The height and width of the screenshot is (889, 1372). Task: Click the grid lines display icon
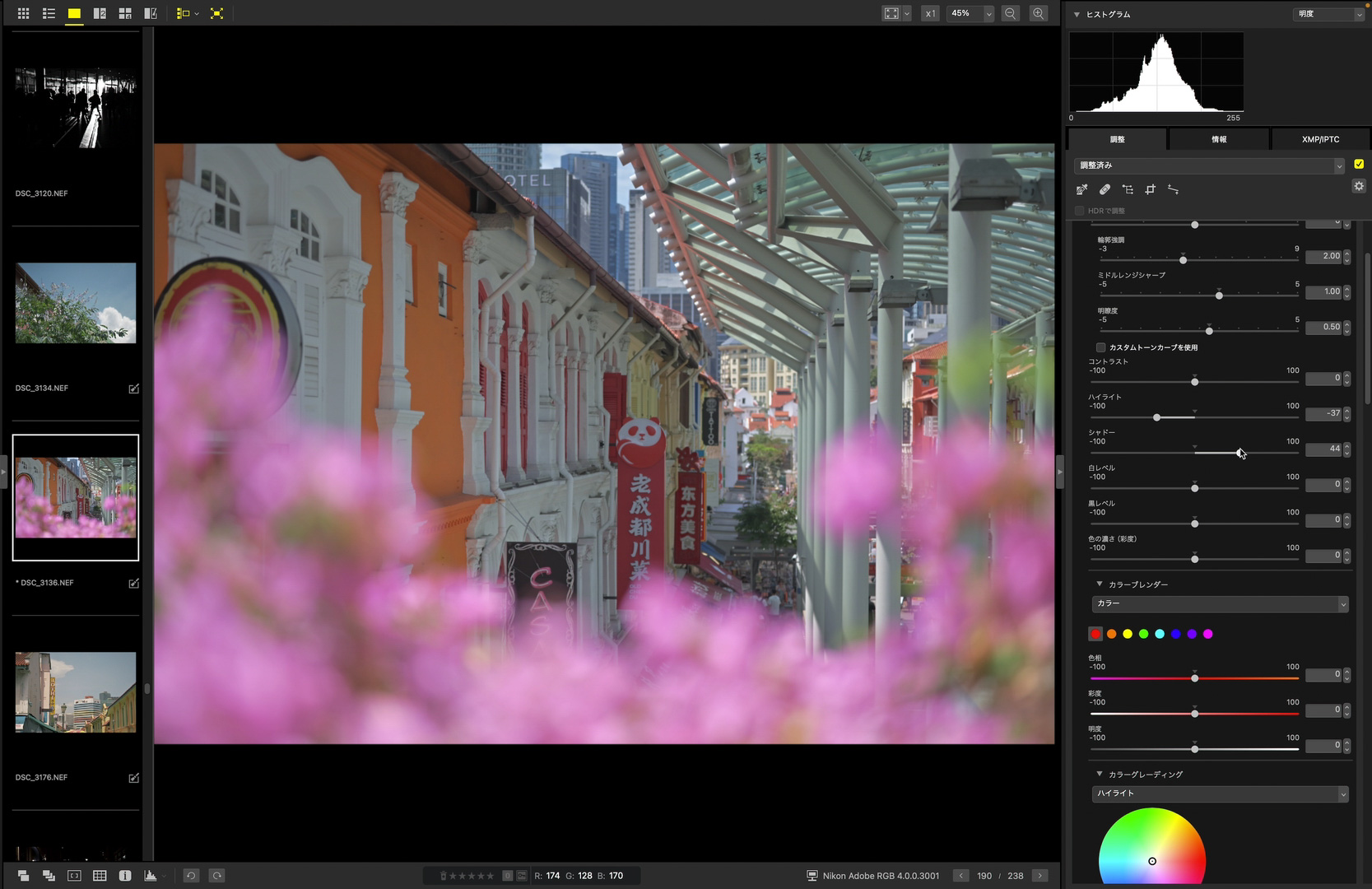tap(100, 876)
